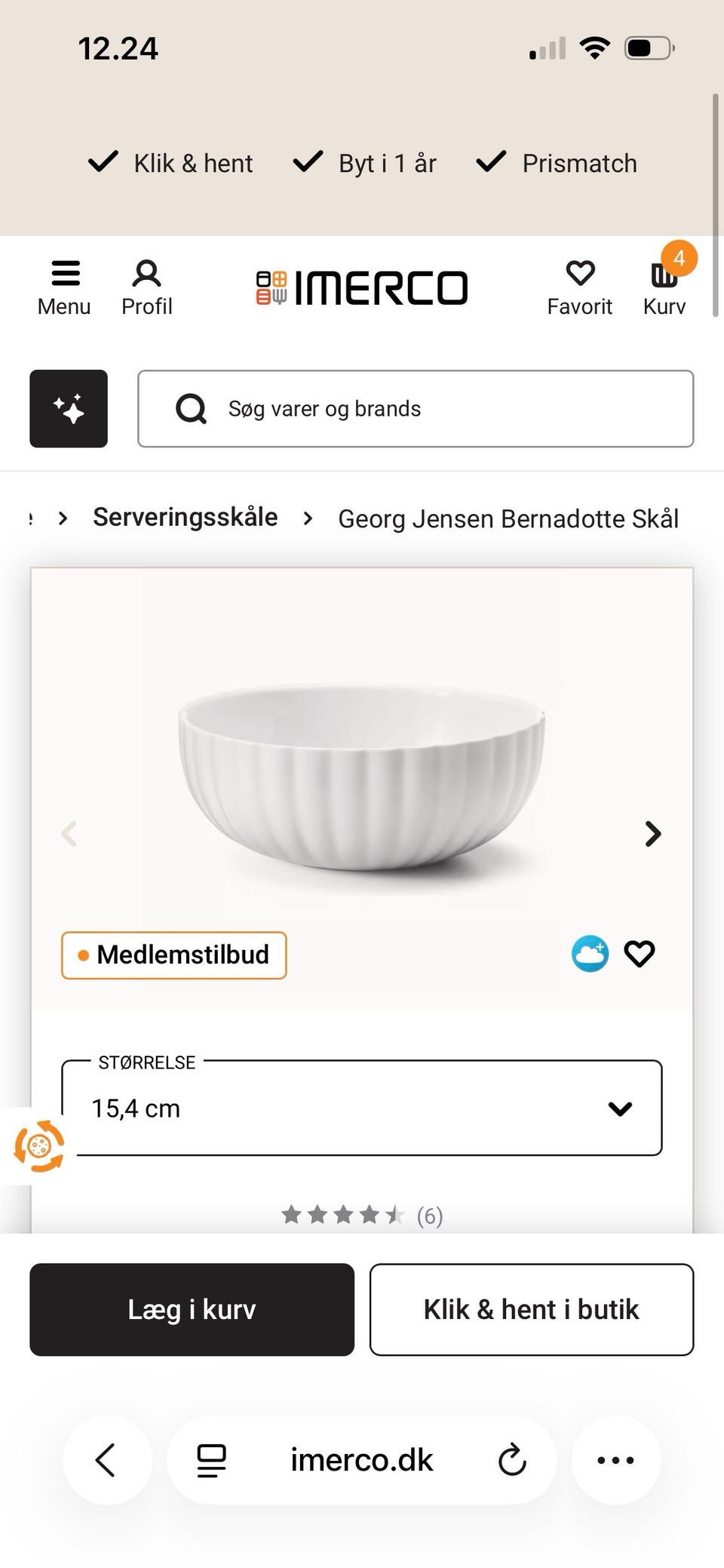
Task: Open the AI sparkle search assistant icon
Action: pyautogui.click(x=69, y=408)
